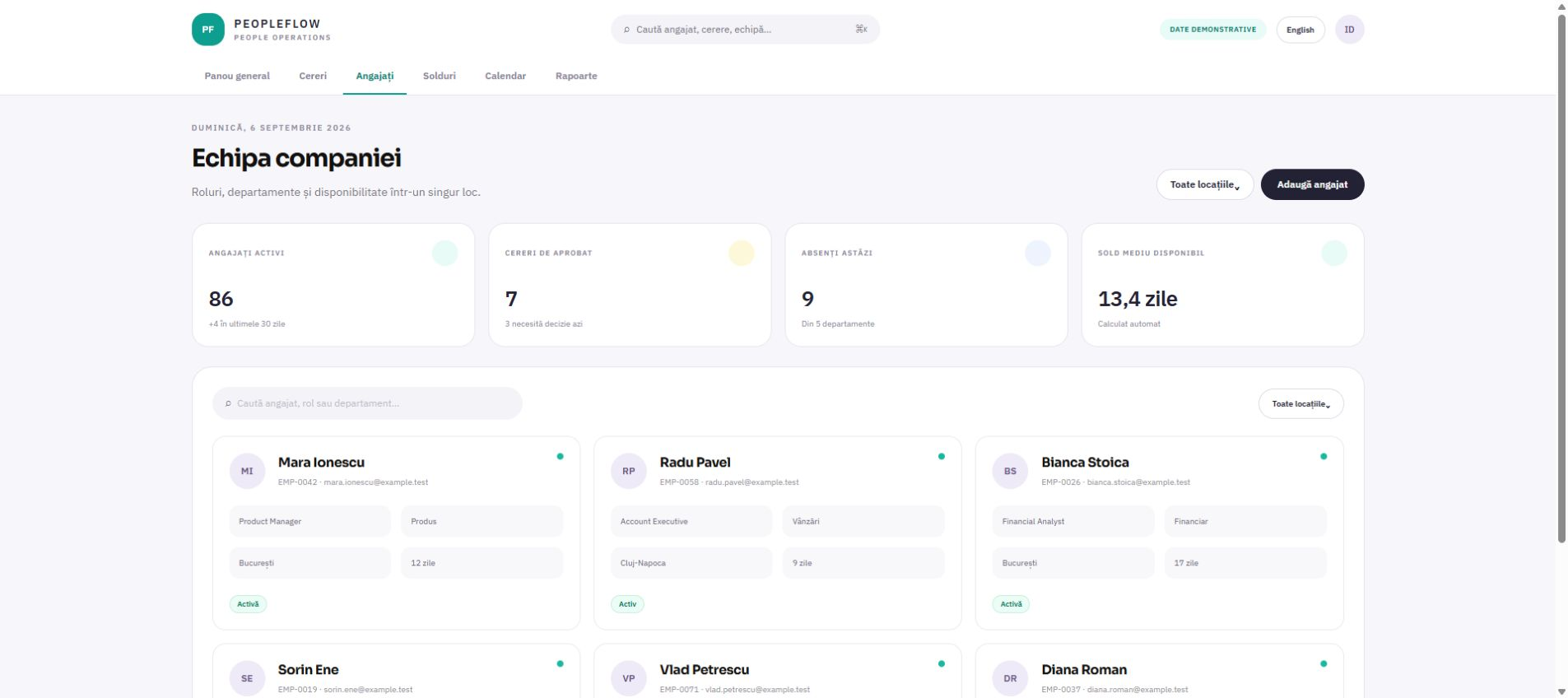Image resolution: width=1568 pixels, height=698 pixels.
Task: Click the Activă badge on Mara Ionescu's card
Action: [248, 604]
